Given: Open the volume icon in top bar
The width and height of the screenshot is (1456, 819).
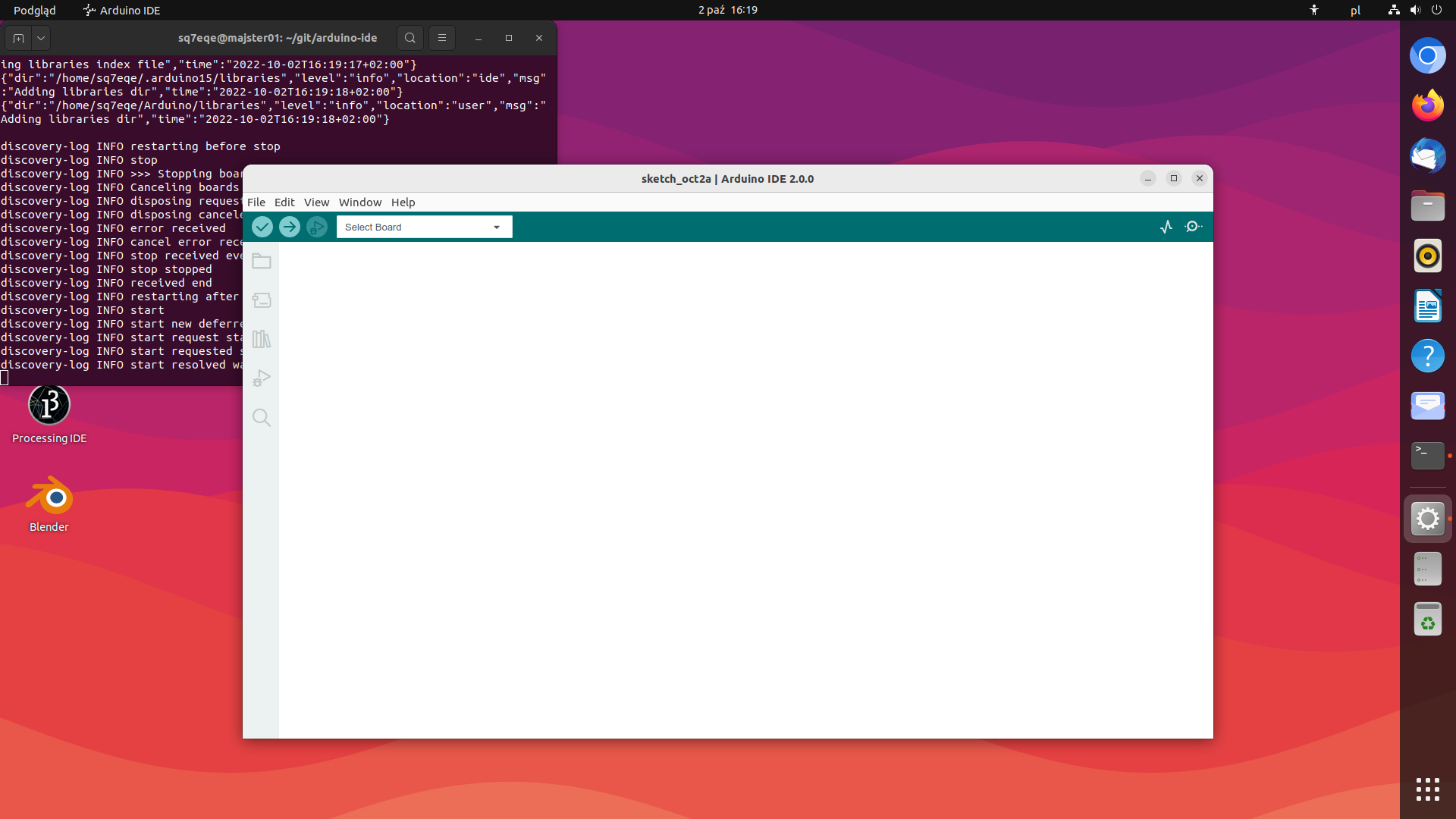Looking at the screenshot, I should (x=1415, y=10).
